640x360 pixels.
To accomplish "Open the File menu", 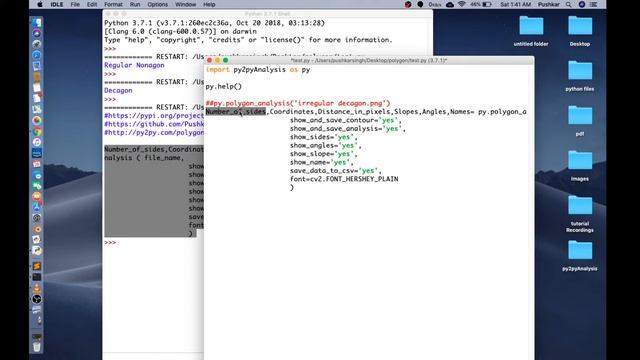I will click(x=75, y=4).
